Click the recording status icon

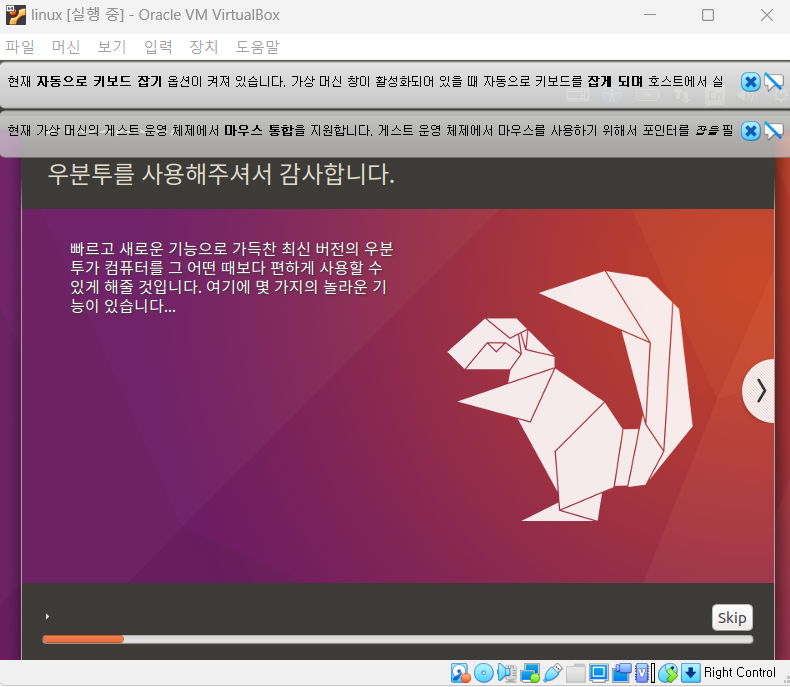click(622, 673)
